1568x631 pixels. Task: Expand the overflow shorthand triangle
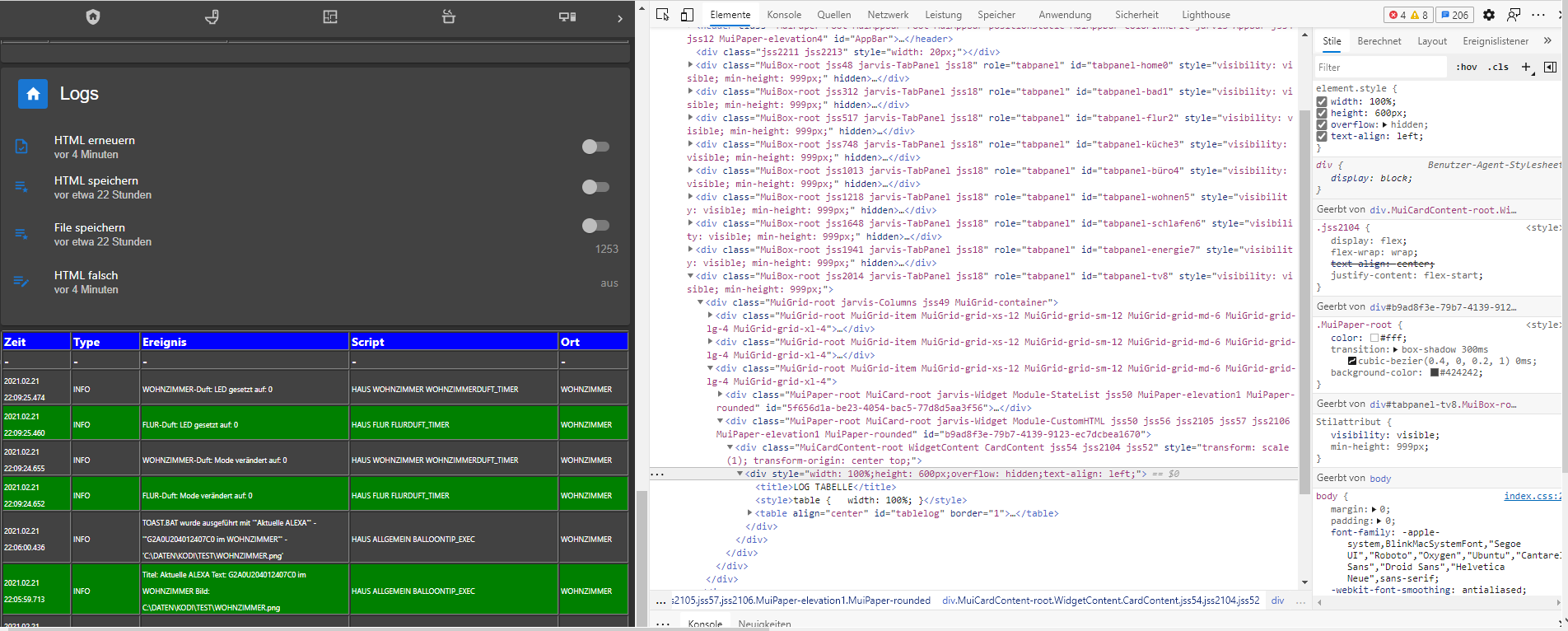(x=1384, y=125)
